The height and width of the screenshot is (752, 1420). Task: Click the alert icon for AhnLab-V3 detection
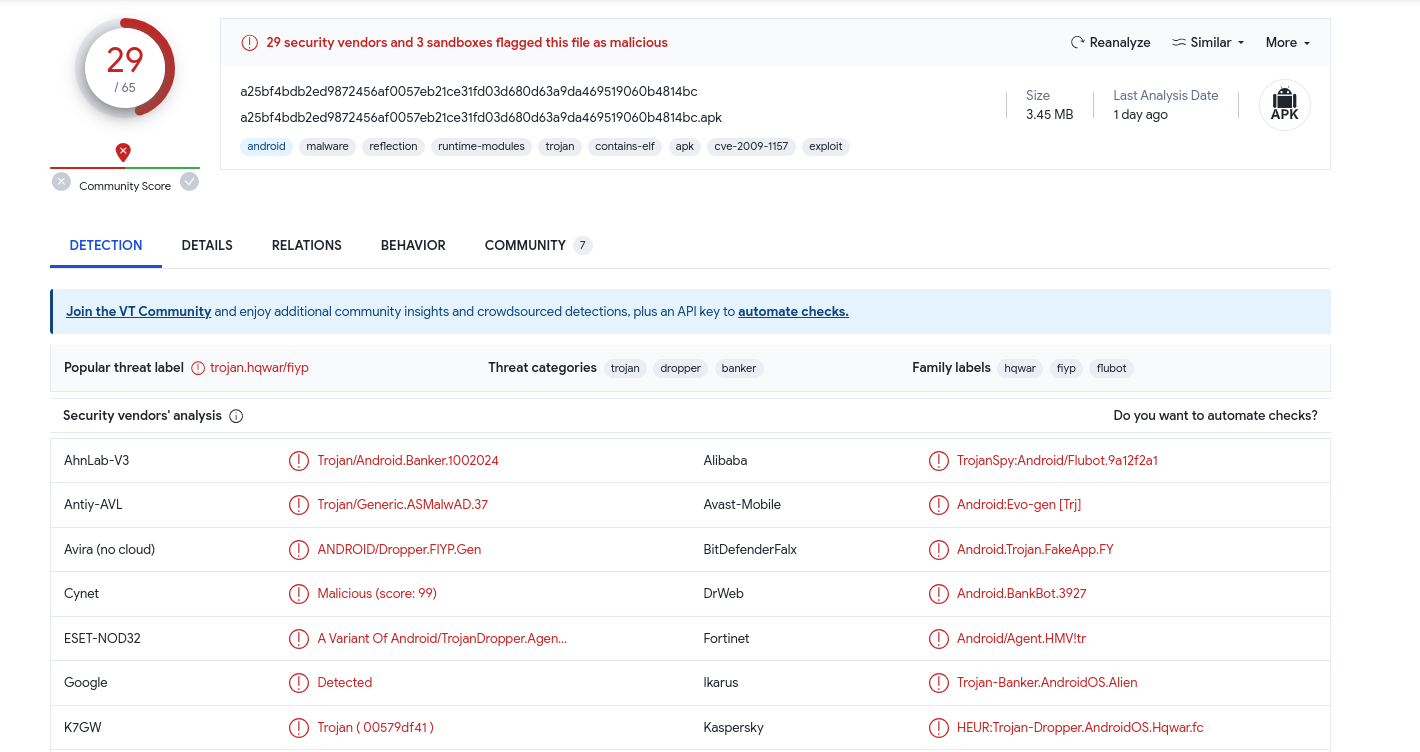coord(298,461)
